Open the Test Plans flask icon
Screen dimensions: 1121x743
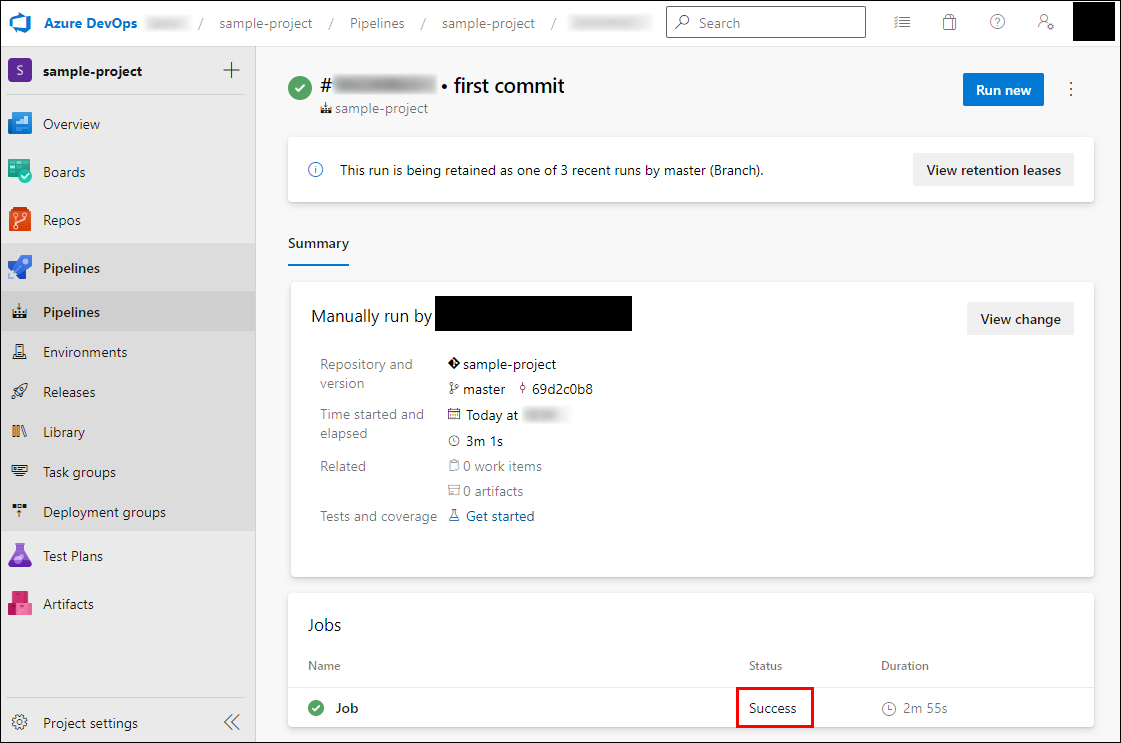[x=20, y=556]
